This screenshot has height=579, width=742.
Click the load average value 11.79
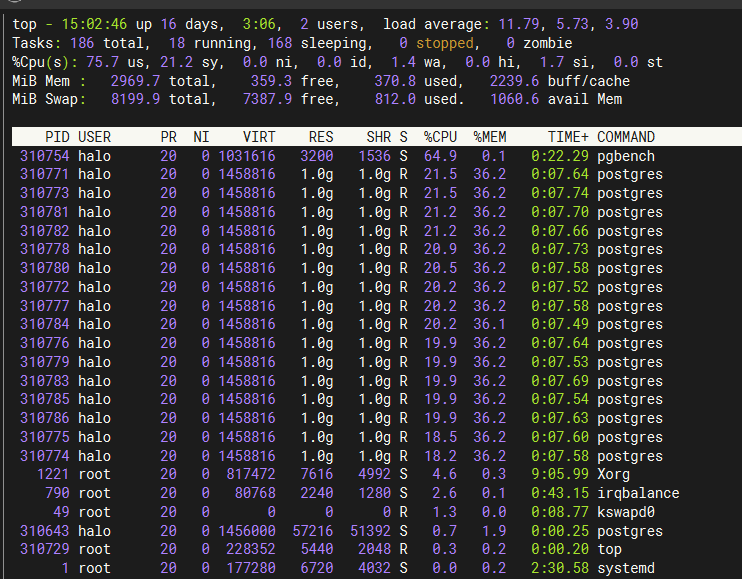519,24
